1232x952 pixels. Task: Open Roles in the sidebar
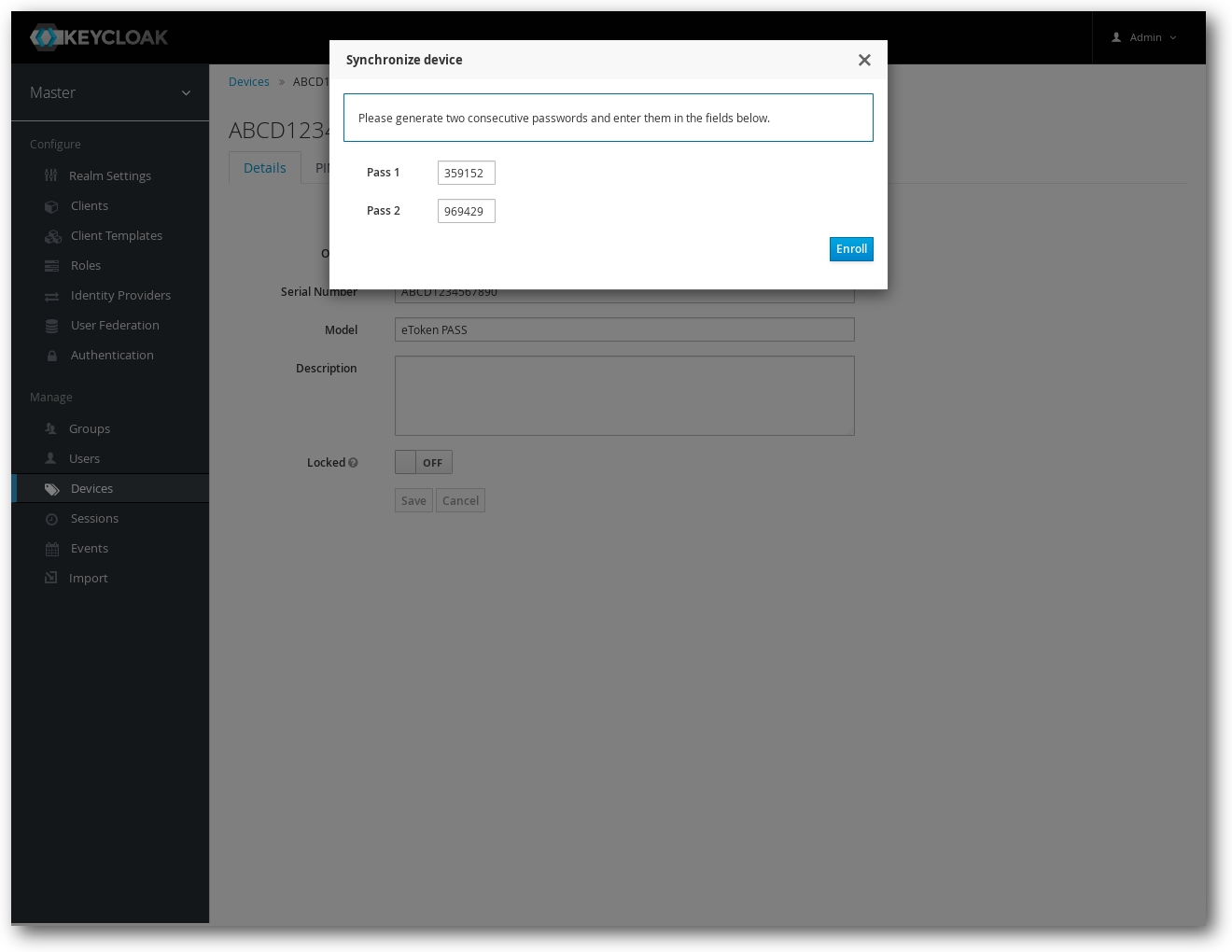[x=86, y=266]
